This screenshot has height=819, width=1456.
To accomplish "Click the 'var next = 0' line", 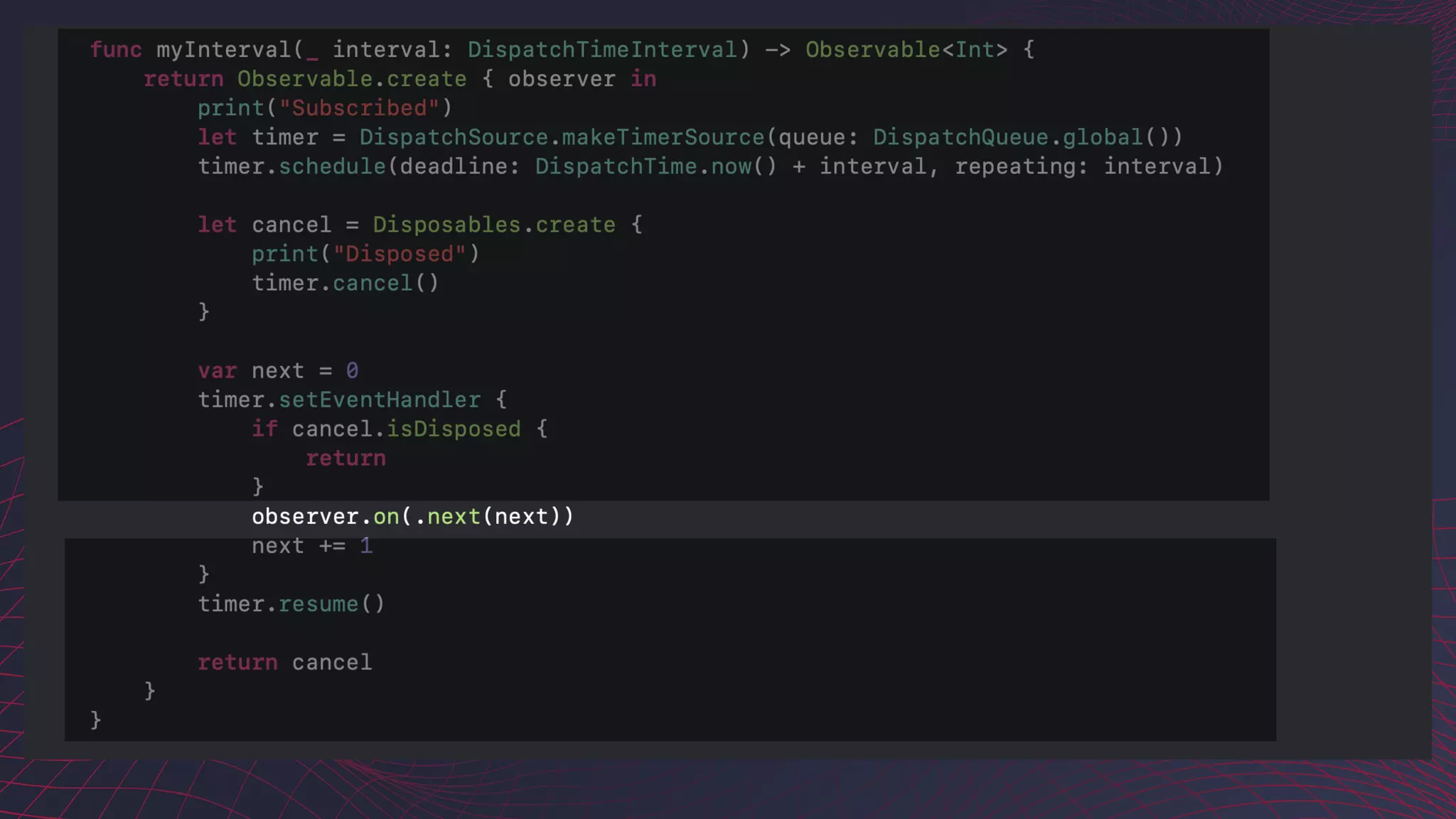I will click(x=278, y=370).
